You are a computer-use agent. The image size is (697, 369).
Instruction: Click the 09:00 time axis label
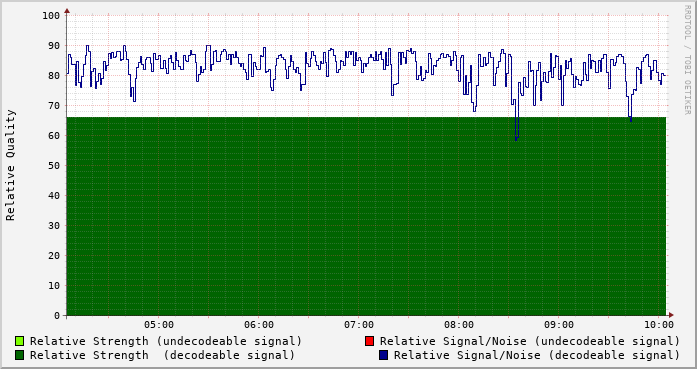[x=559, y=325]
